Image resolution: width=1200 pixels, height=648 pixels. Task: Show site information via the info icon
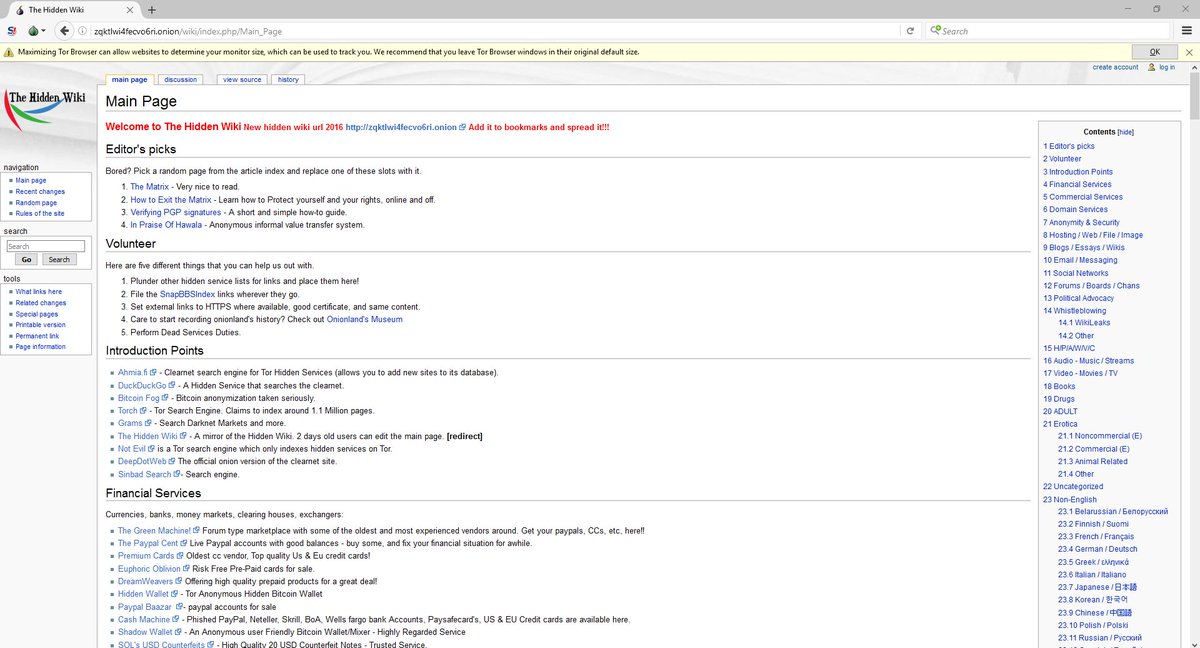[x=82, y=31]
